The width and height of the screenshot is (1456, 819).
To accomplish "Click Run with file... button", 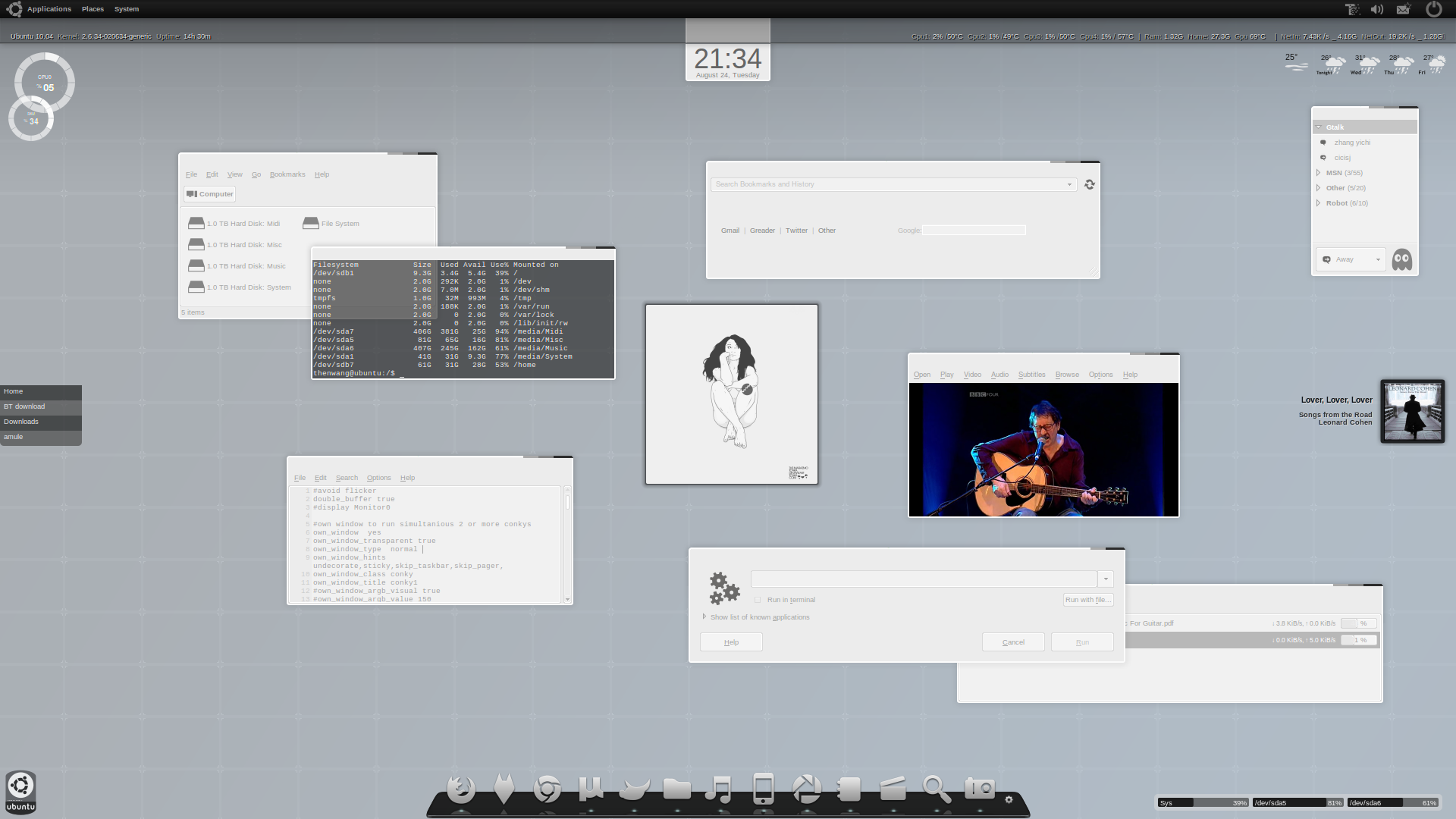I will click(1088, 600).
